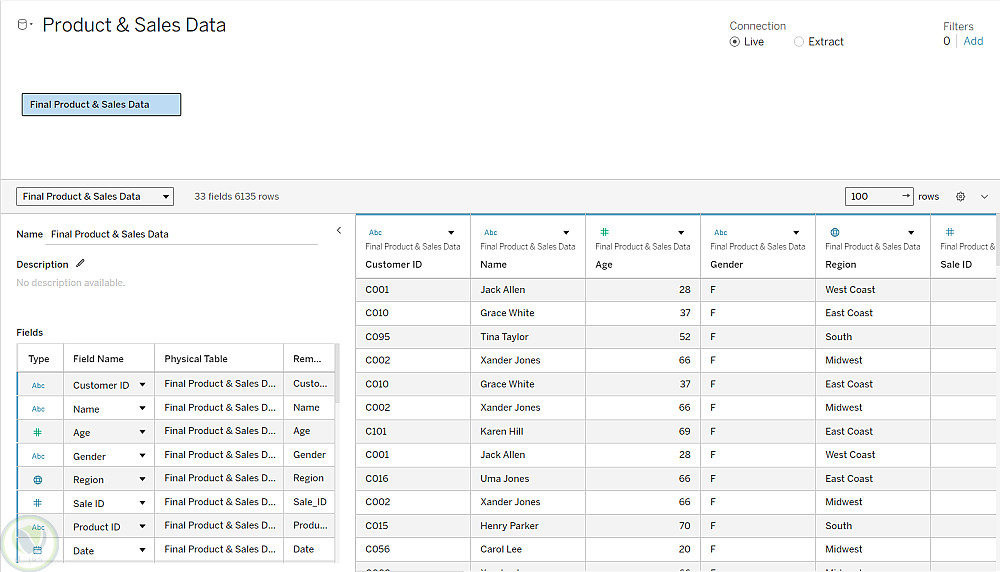1000x572 pixels.
Task: Open Gender column dropdown menu
Action: pos(796,233)
